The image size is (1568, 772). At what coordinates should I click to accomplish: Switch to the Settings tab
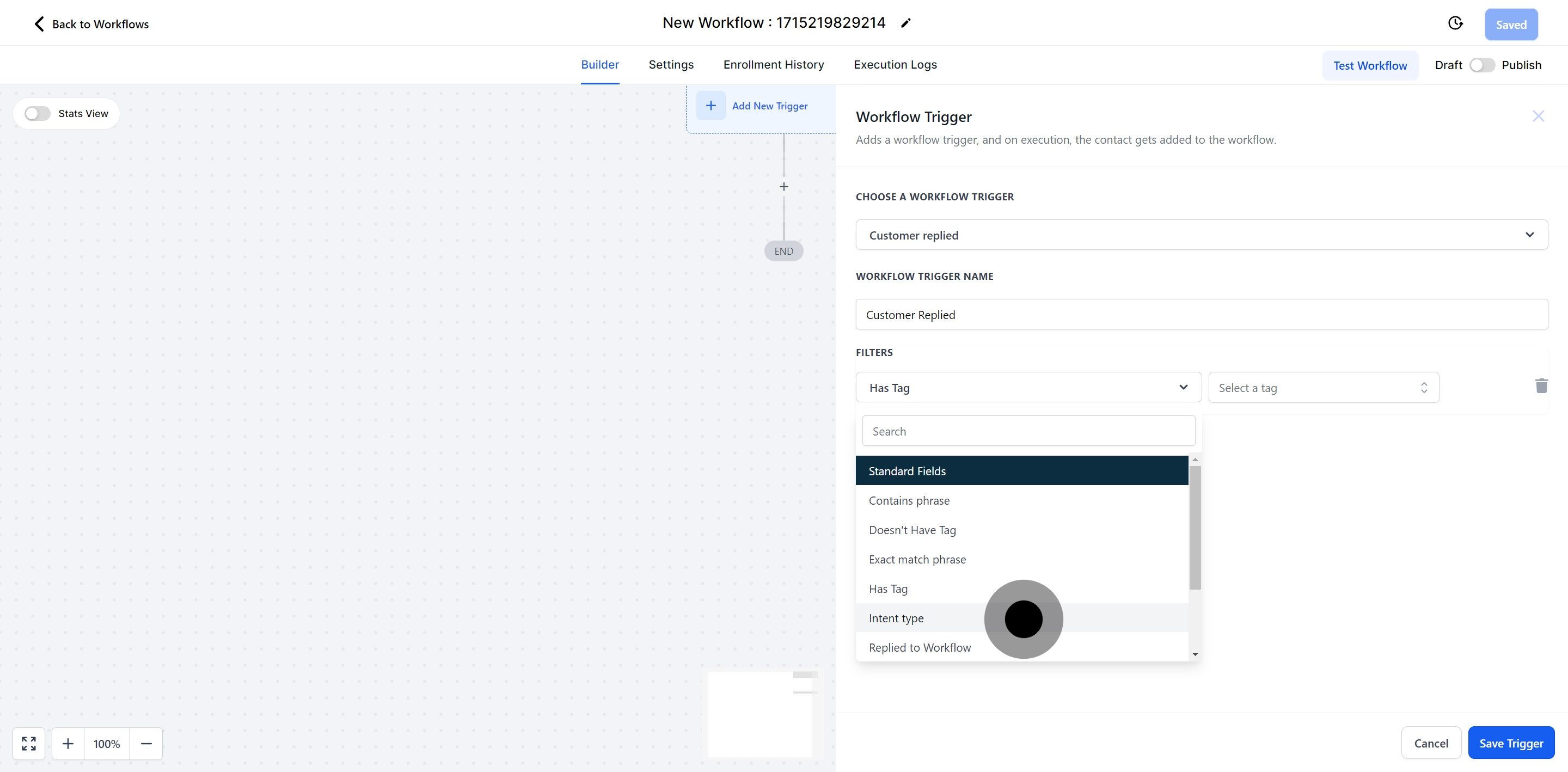click(x=671, y=65)
